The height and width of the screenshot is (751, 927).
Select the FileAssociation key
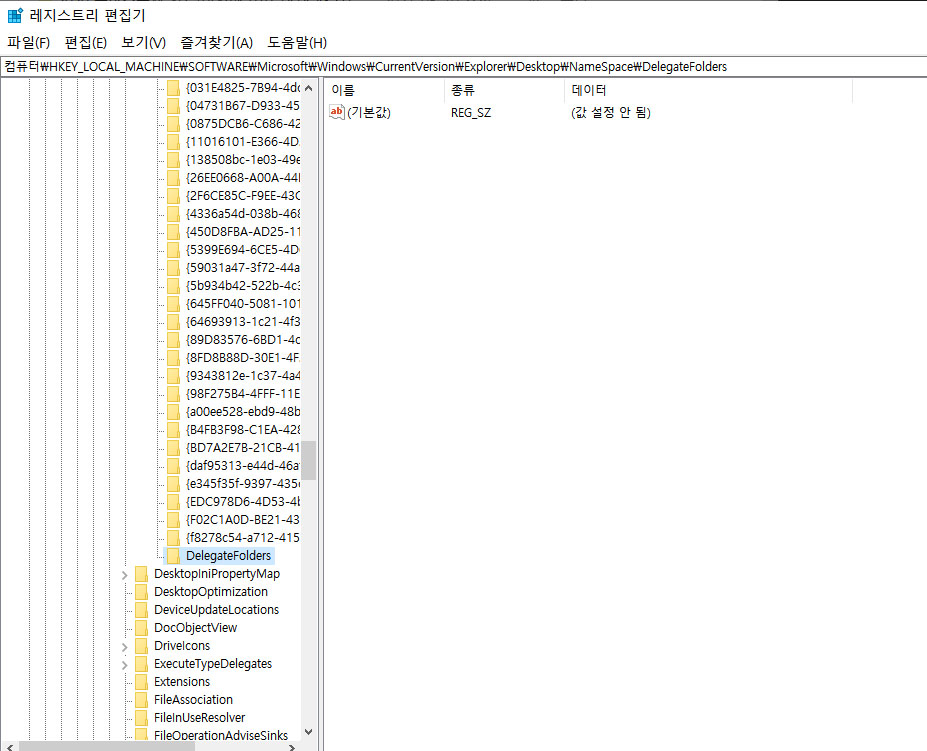point(193,700)
